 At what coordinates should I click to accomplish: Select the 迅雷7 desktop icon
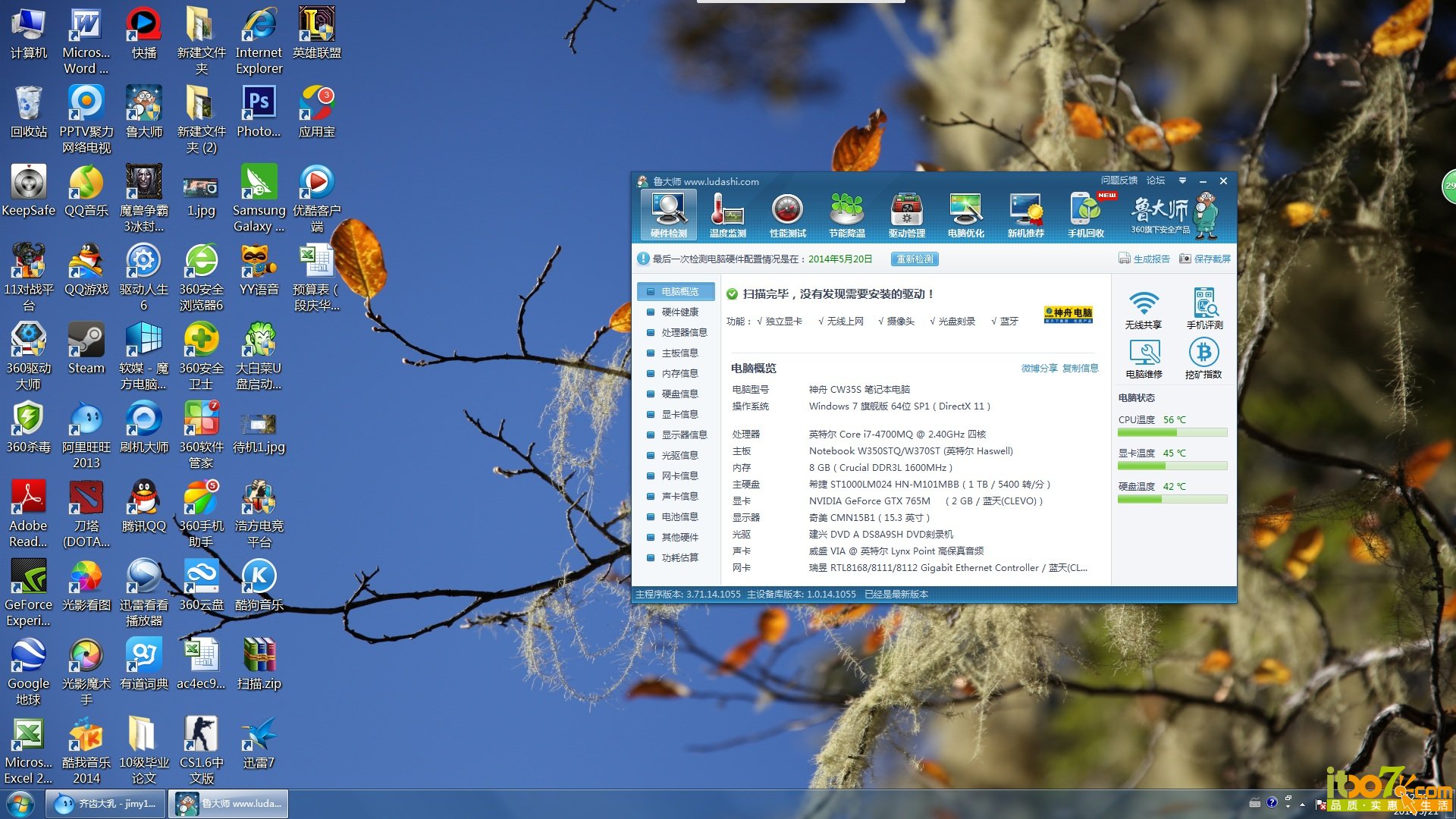point(259,743)
